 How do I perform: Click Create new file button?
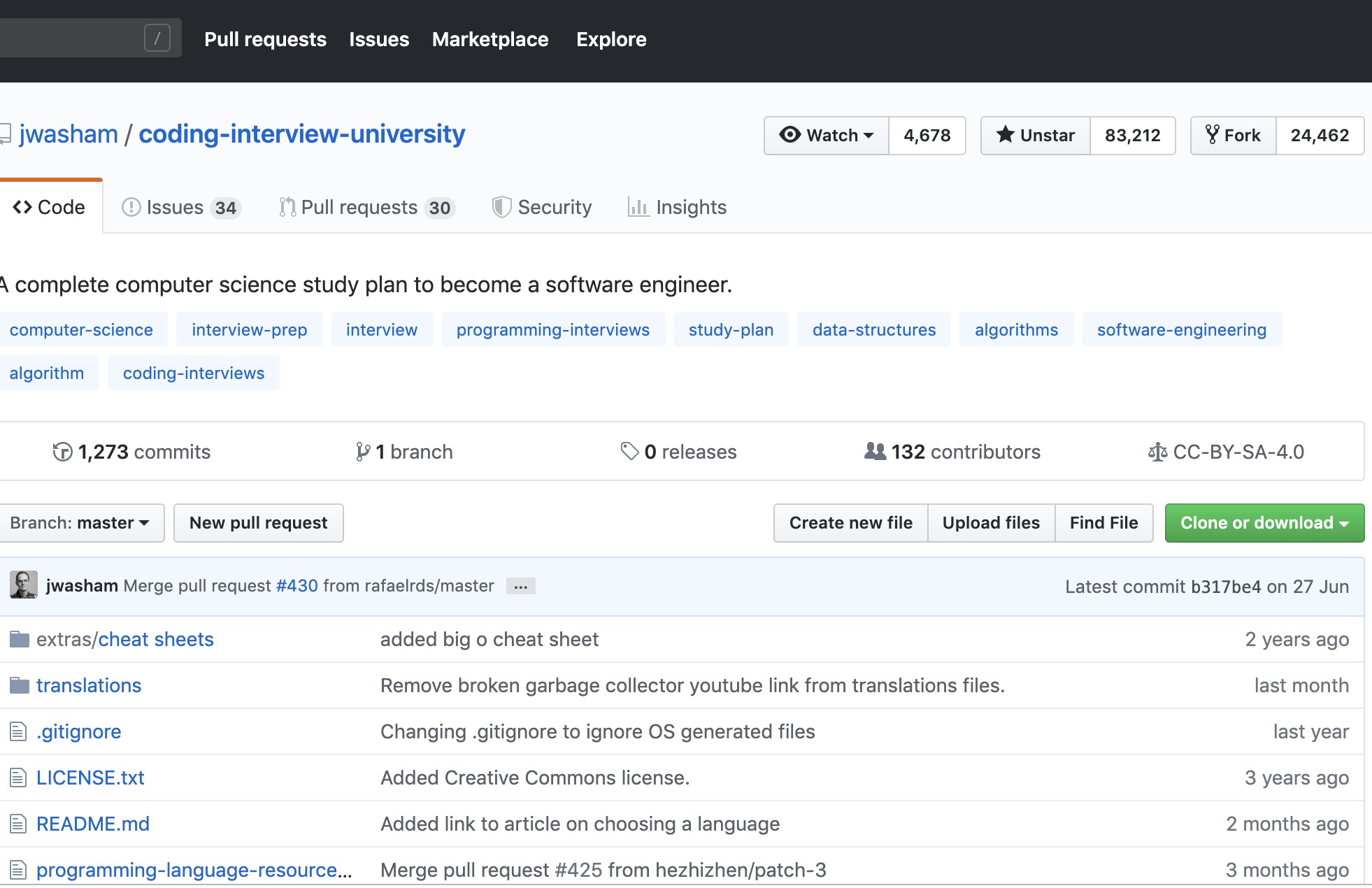click(x=850, y=522)
